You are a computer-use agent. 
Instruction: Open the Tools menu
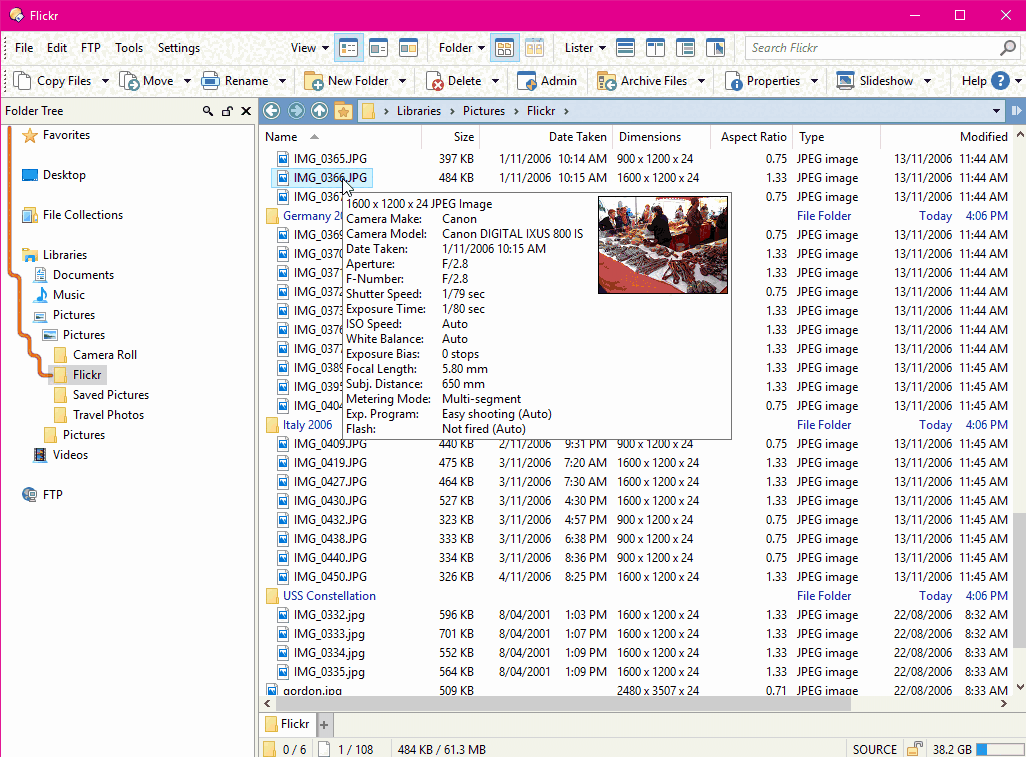[129, 47]
